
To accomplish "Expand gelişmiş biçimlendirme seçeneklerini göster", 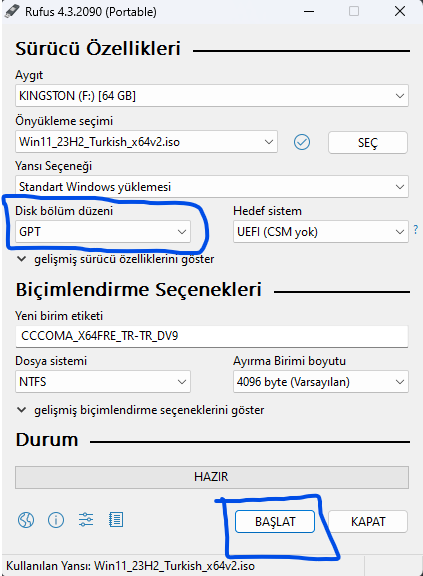I will pyautogui.click(x=140, y=410).
